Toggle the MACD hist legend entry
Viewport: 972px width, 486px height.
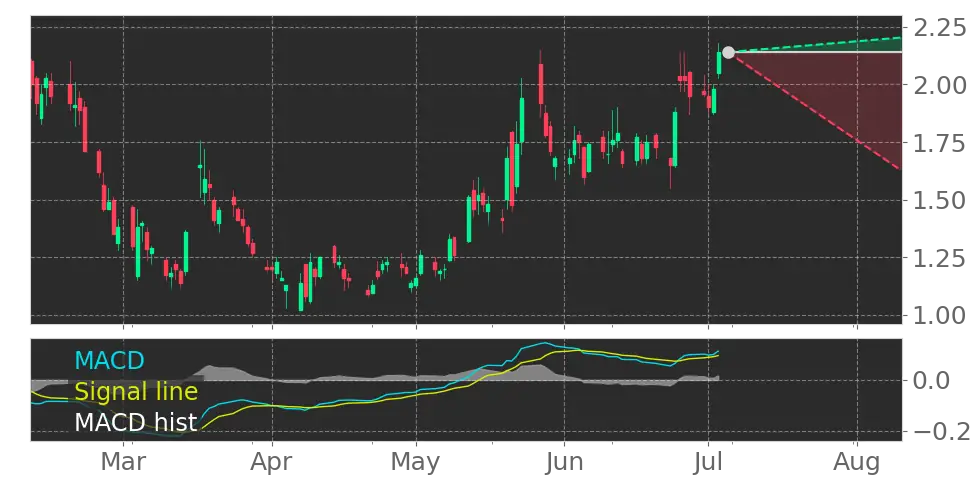click(x=135, y=423)
